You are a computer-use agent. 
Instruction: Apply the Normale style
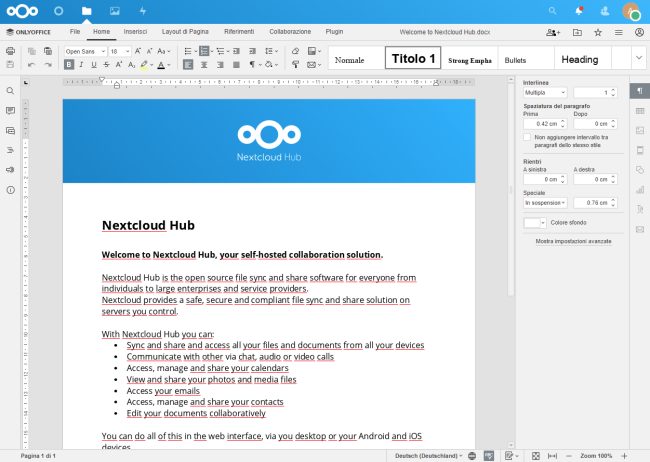pos(357,58)
